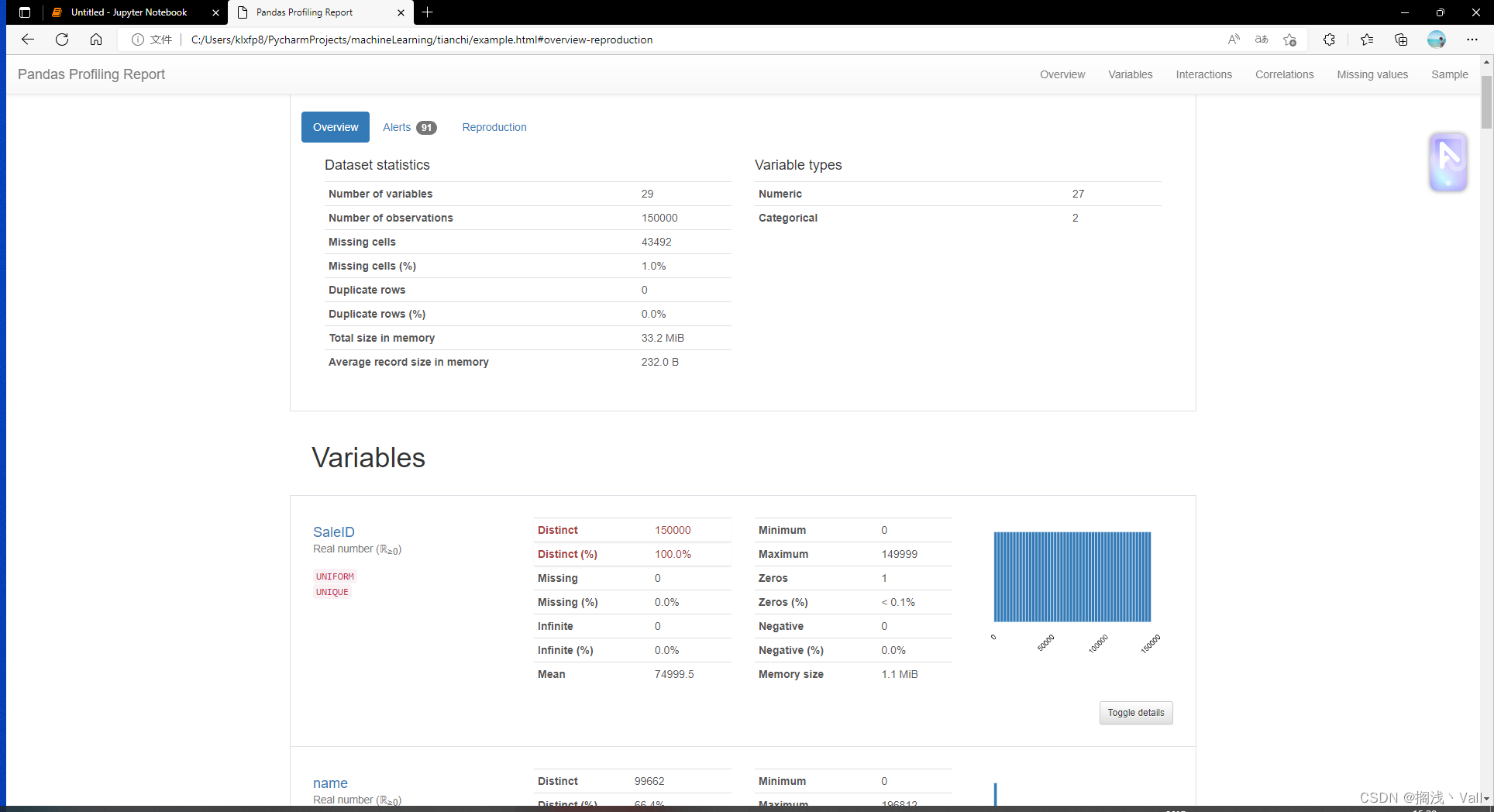Activate the Read aloud icon
This screenshot has width=1494, height=812.
click(1234, 40)
